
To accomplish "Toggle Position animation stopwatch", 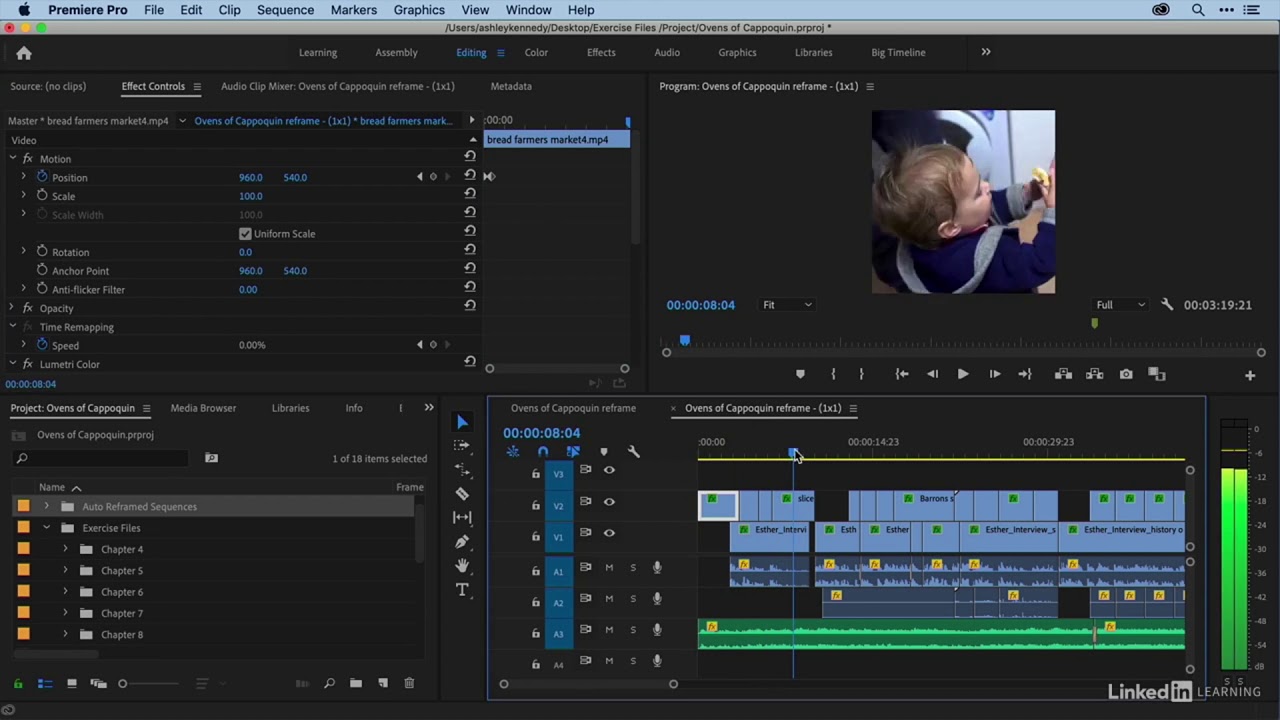I will (42, 177).
